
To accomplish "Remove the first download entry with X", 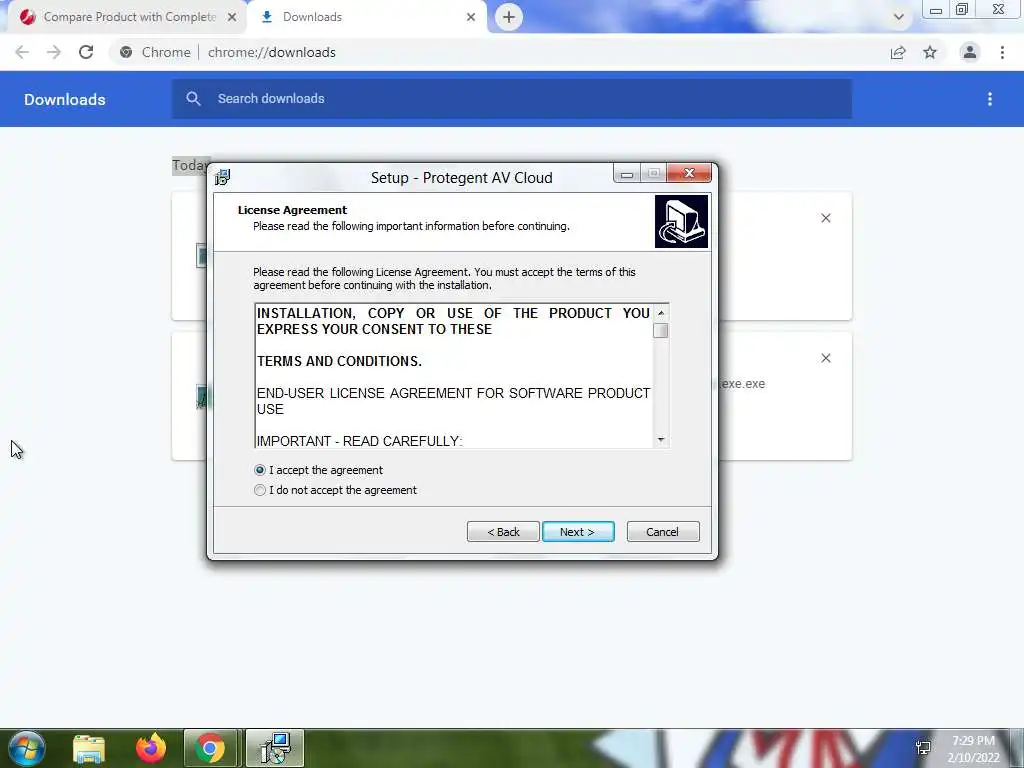I will coord(825,218).
